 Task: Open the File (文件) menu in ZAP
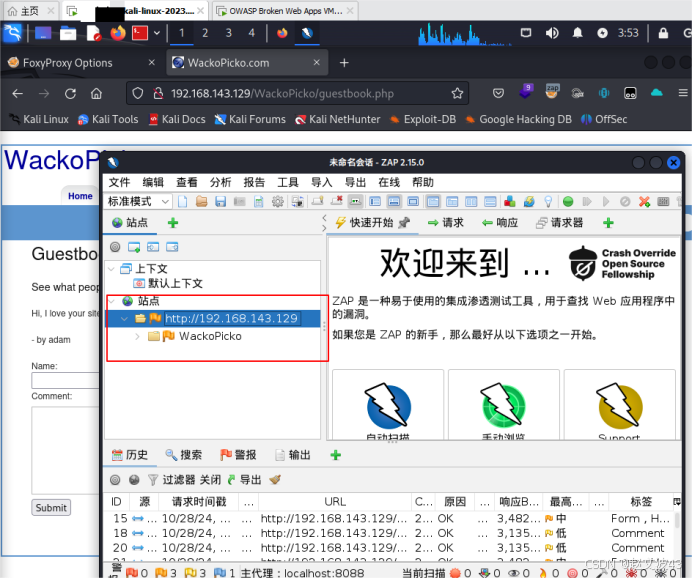[x=119, y=182]
